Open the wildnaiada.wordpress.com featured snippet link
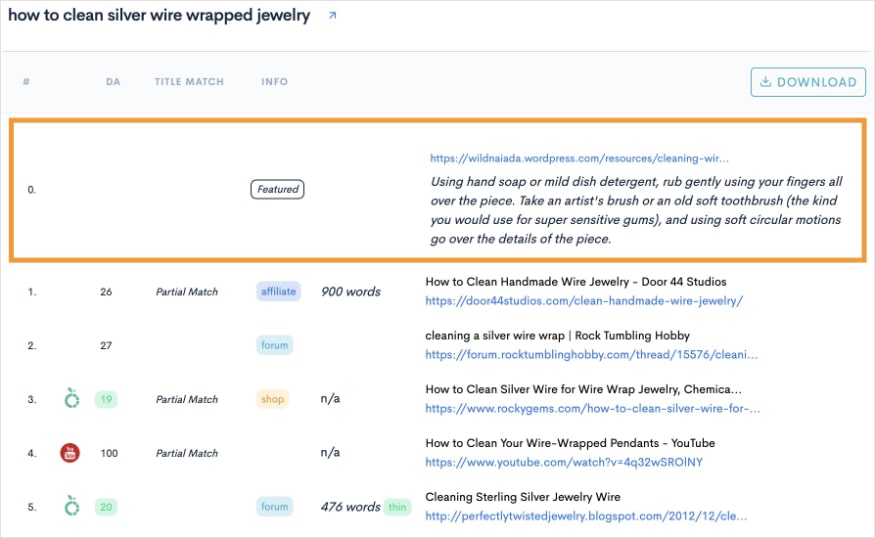This screenshot has height=538, width=875. tap(579, 158)
